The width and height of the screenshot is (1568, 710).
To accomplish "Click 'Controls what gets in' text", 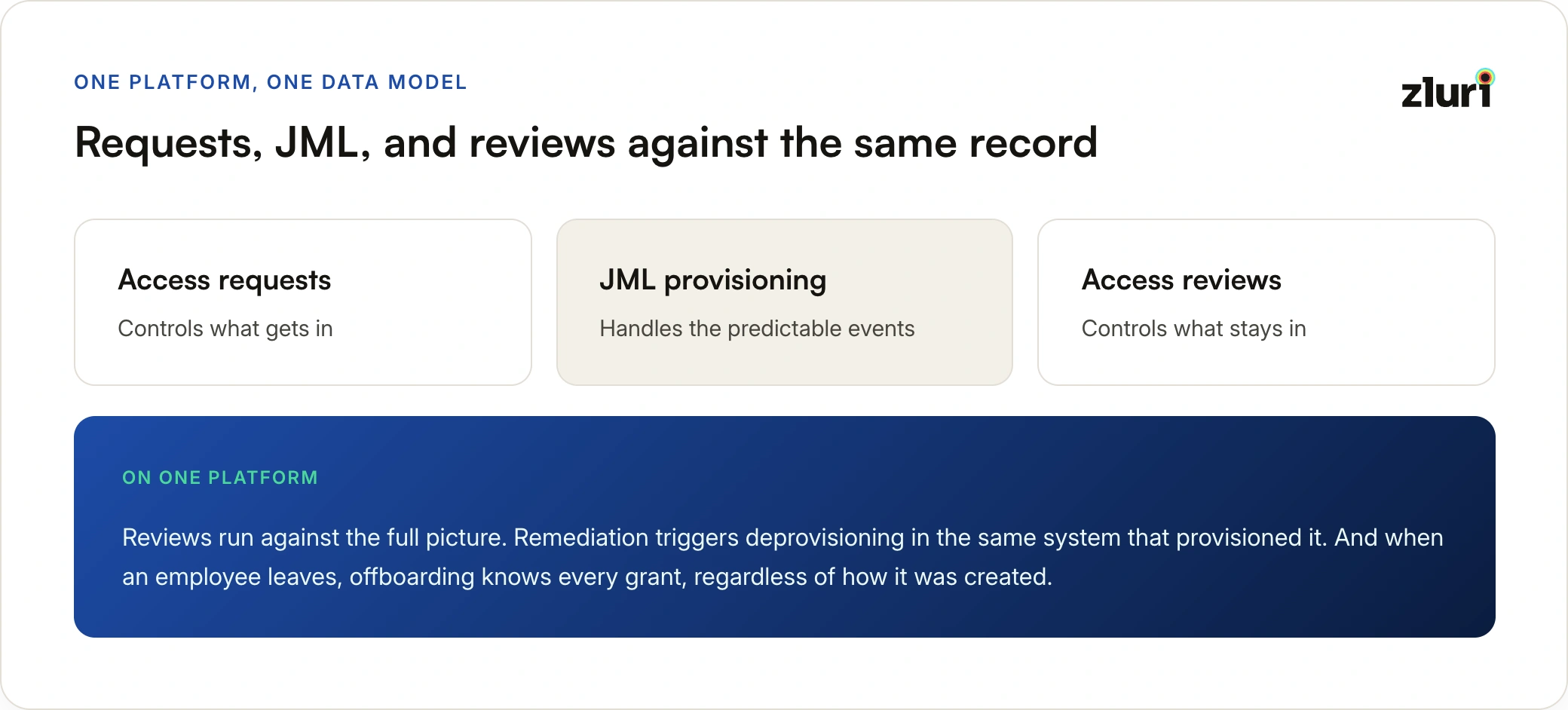I will coord(225,329).
